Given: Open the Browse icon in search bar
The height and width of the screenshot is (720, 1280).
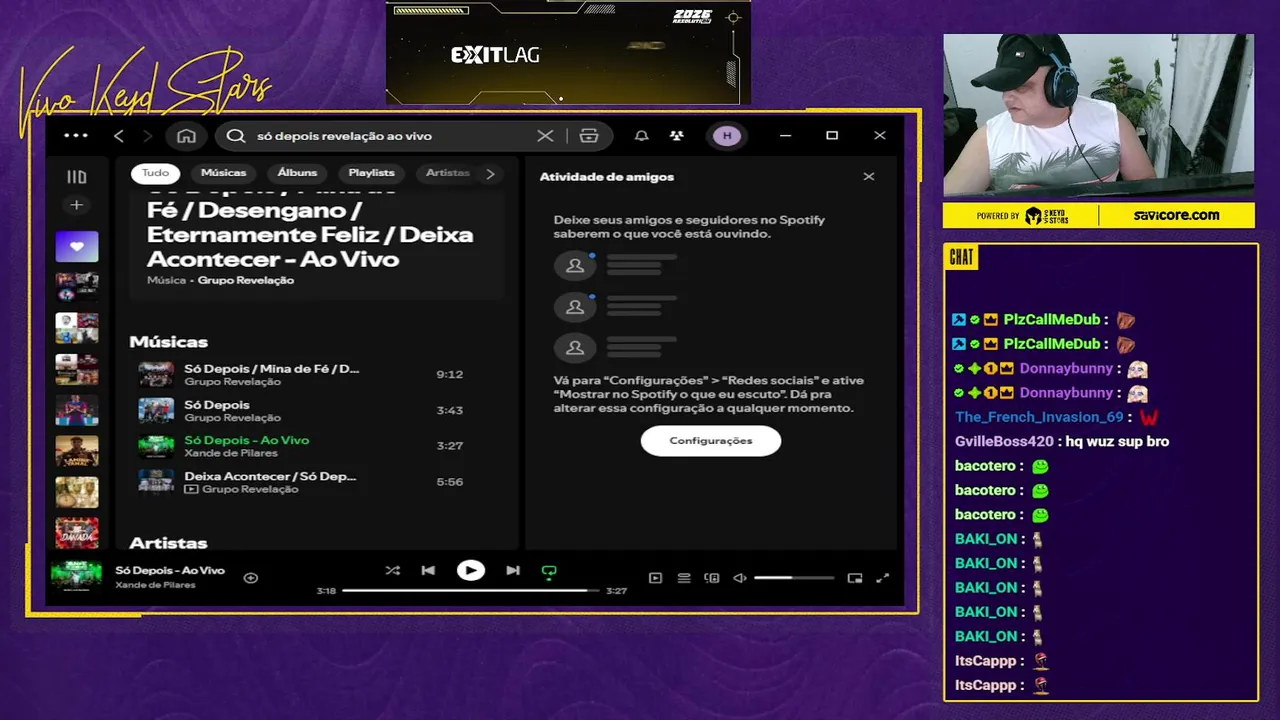Looking at the screenshot, I should pyautogui.click(x=589, y=136).
